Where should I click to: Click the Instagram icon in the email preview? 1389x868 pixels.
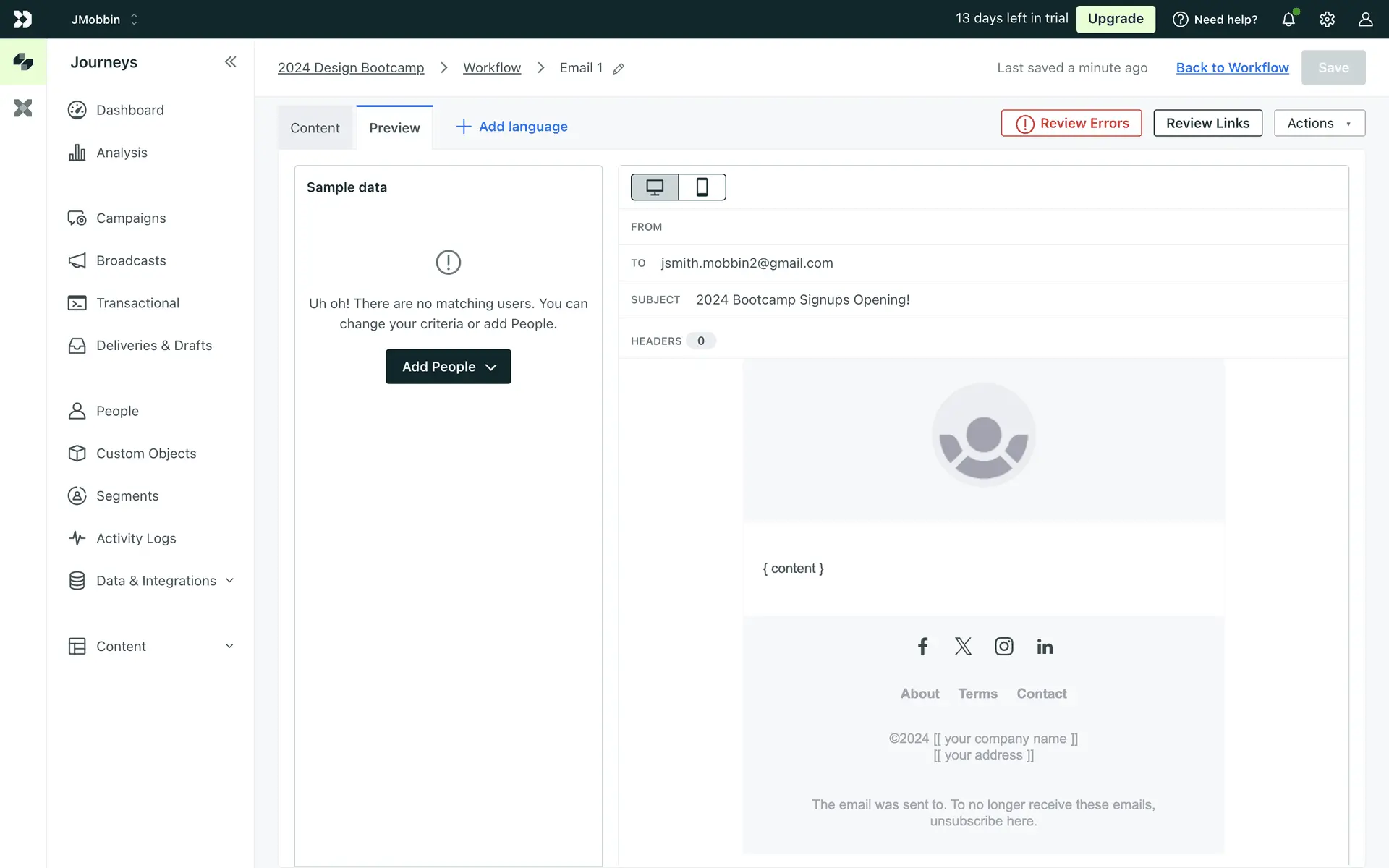pos(1003,647)
